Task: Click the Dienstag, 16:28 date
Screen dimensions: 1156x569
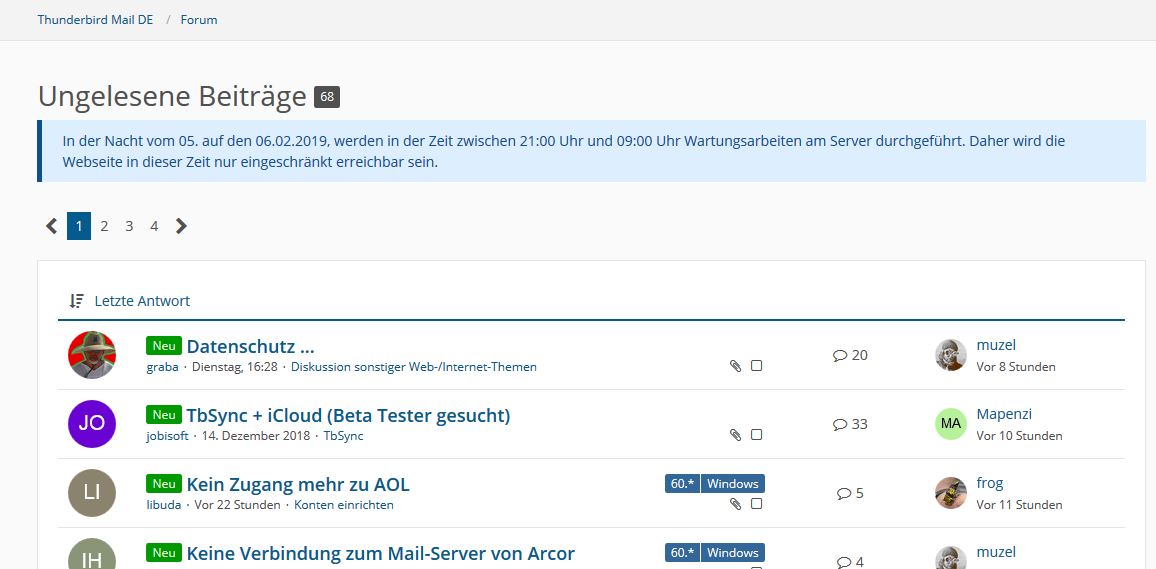Action: [234, 367]
